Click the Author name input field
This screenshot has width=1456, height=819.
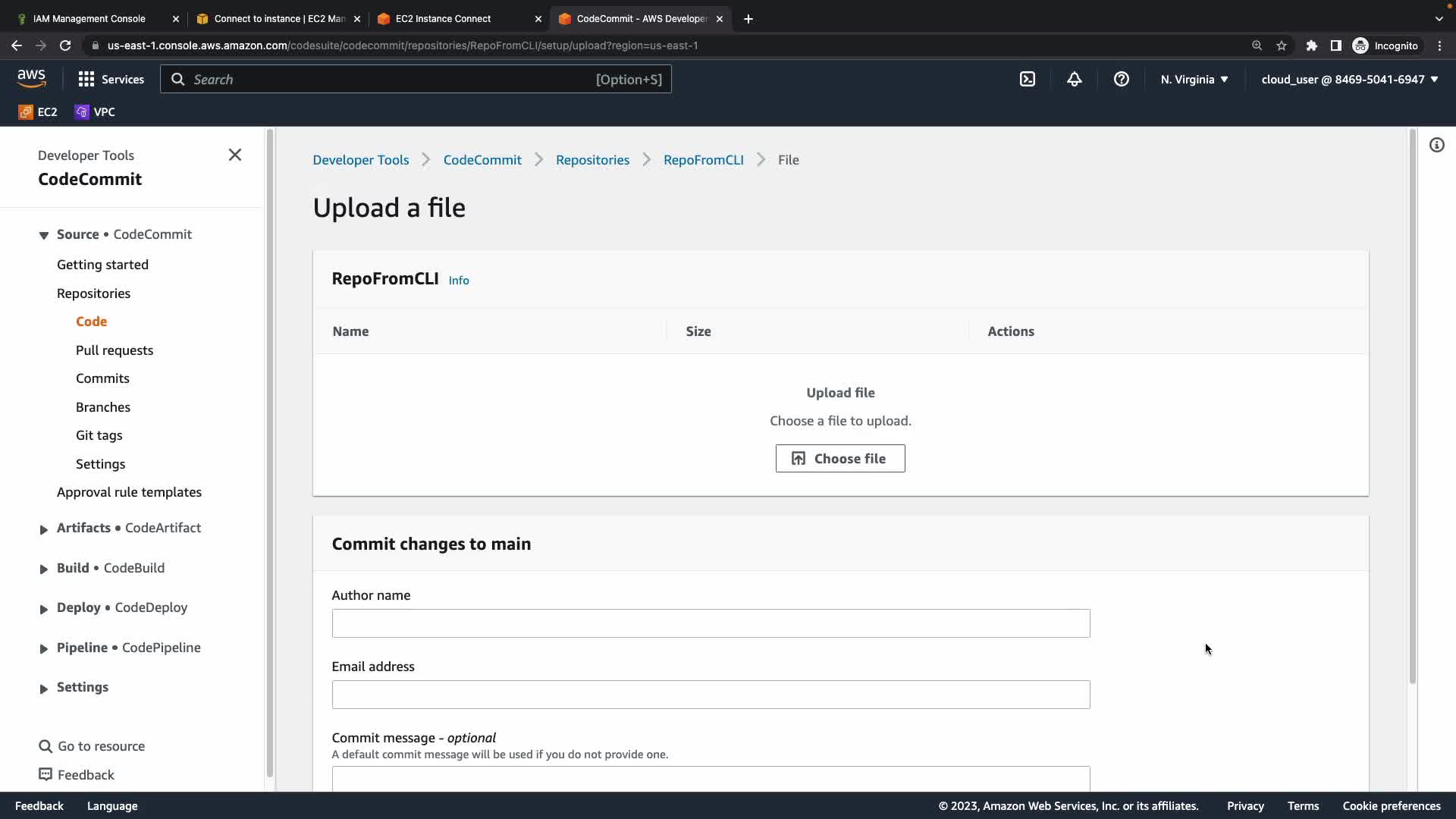tap(710, 623)
